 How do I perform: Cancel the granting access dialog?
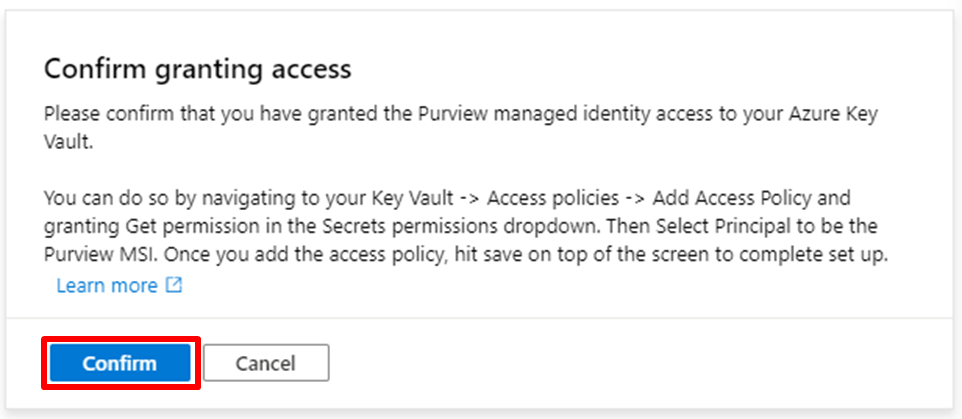pyautogui.click(x=266, y=363)
